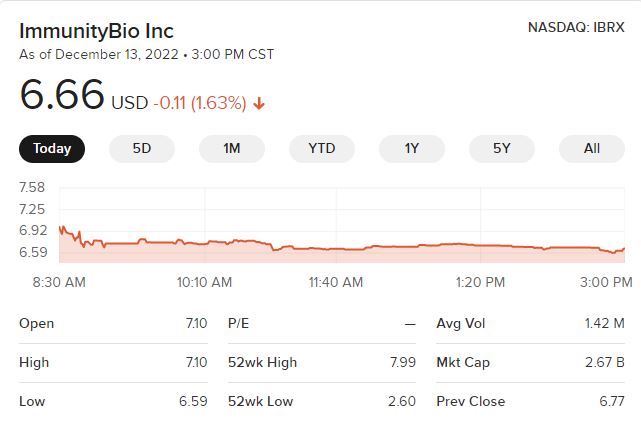This screenshot has width=641, height=436.
Task: Switch to the 5D chart range
Action: pos(142,149)
